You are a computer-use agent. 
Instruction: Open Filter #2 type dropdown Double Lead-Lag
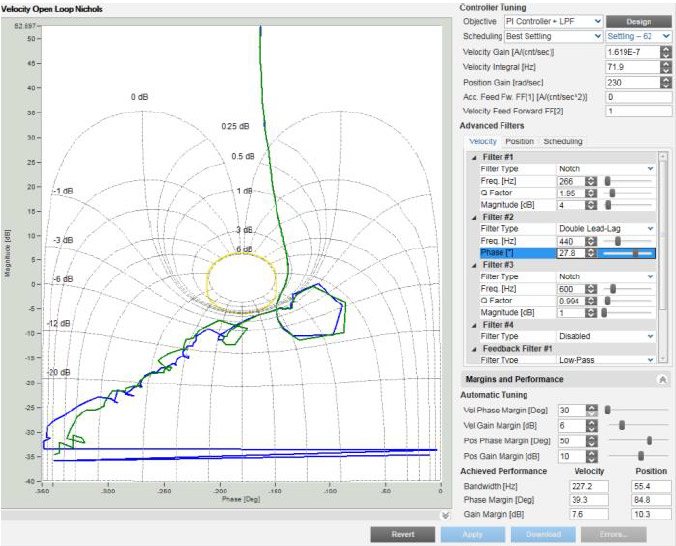coord(606,229)
